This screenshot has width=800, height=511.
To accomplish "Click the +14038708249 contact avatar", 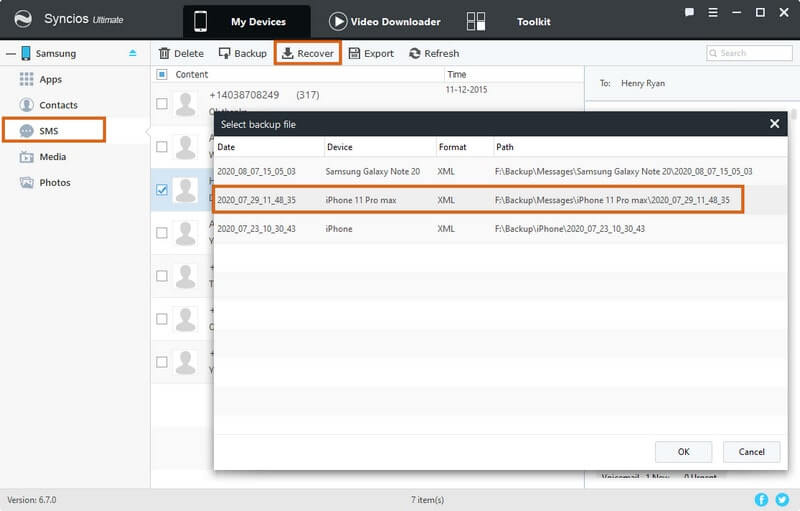I will [x=186, y=104].
